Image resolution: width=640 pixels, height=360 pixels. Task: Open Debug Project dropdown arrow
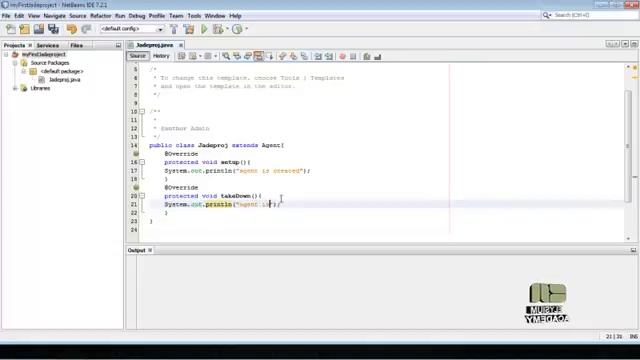click(227, 29)
